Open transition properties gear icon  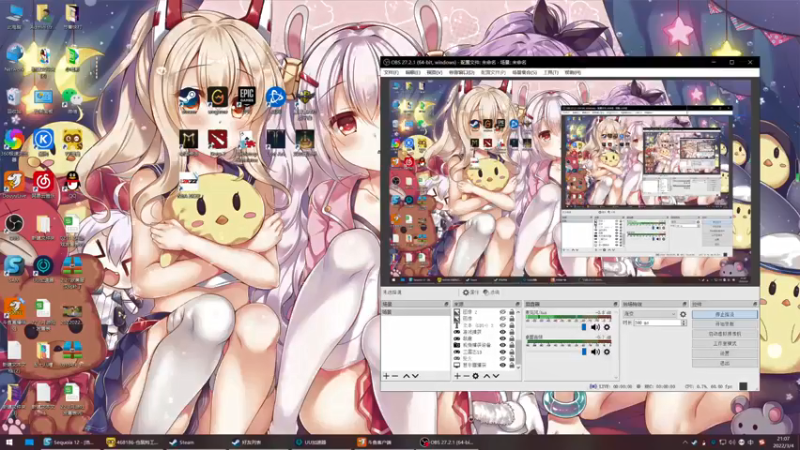click(x=683, y=314)
